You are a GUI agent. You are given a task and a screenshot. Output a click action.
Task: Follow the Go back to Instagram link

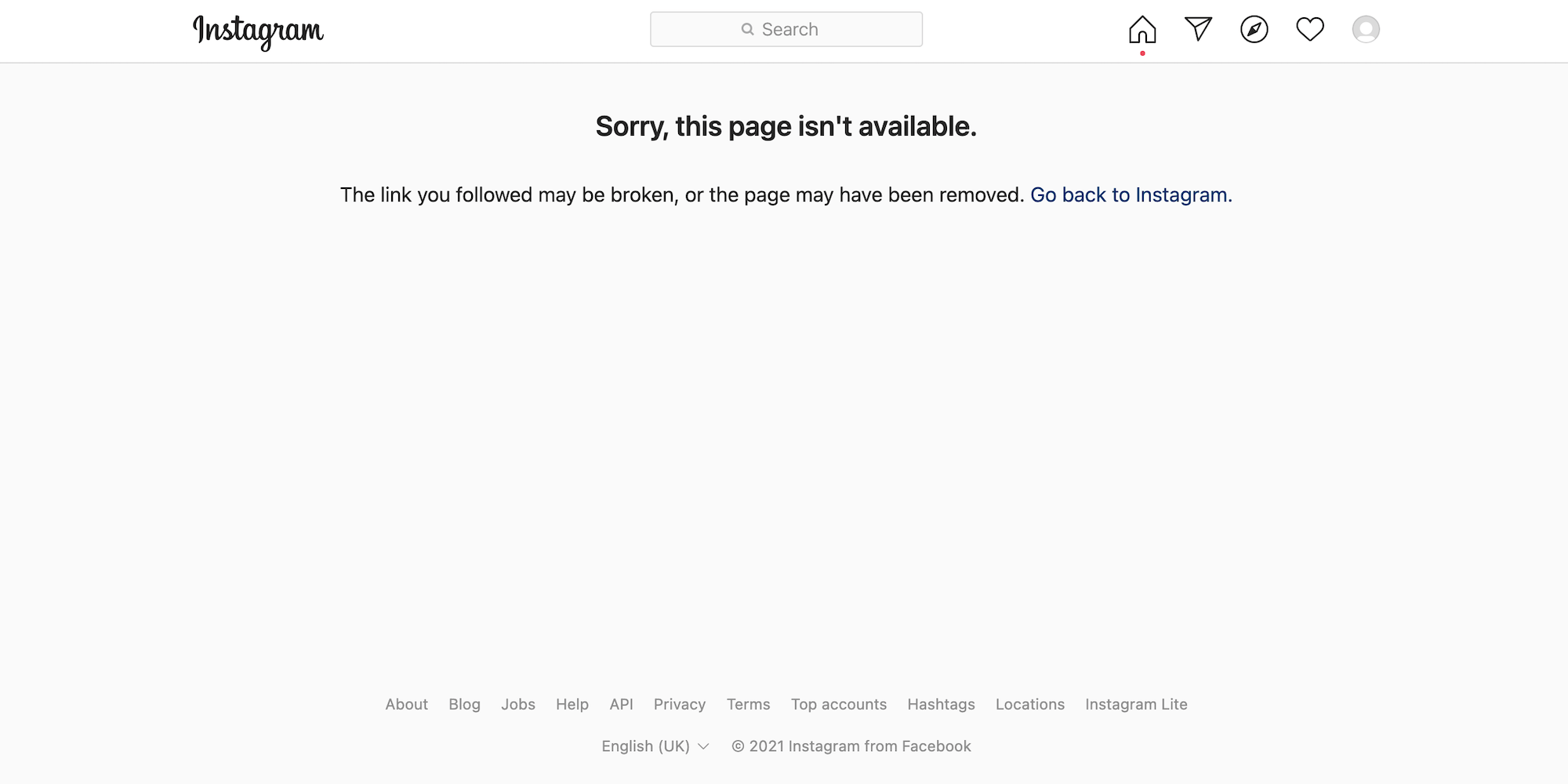(1131, 195)
